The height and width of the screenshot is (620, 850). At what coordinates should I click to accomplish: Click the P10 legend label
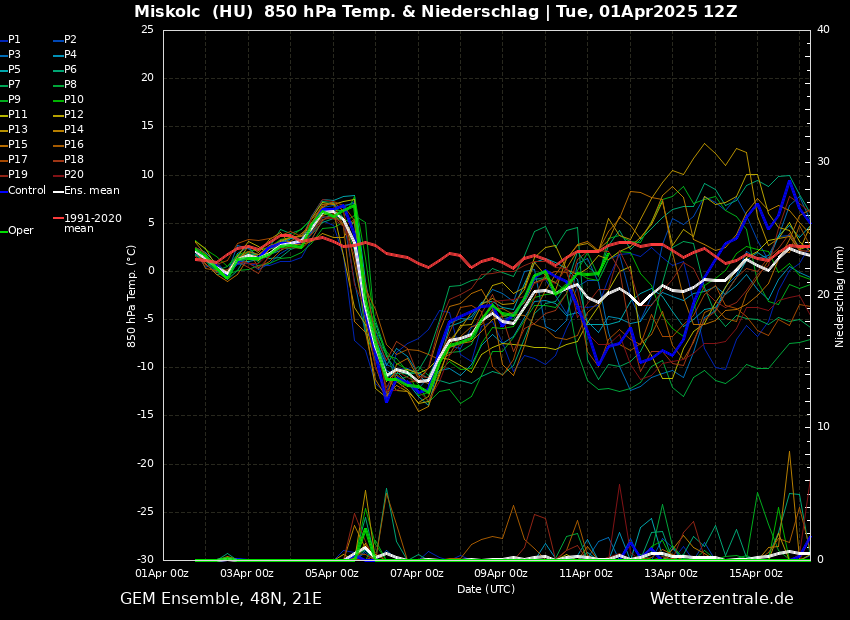pyautogui.click(x=74, y=100)
